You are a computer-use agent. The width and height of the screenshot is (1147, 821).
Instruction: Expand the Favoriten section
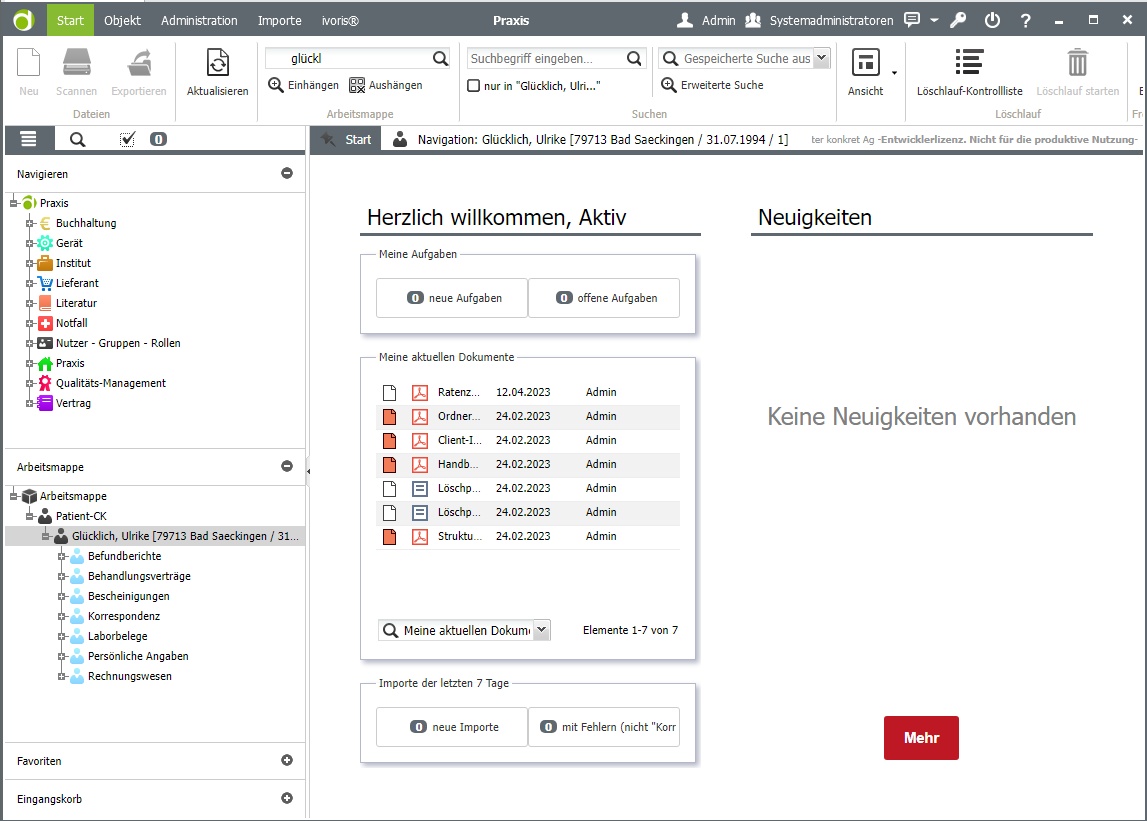(x=287, y=761)
